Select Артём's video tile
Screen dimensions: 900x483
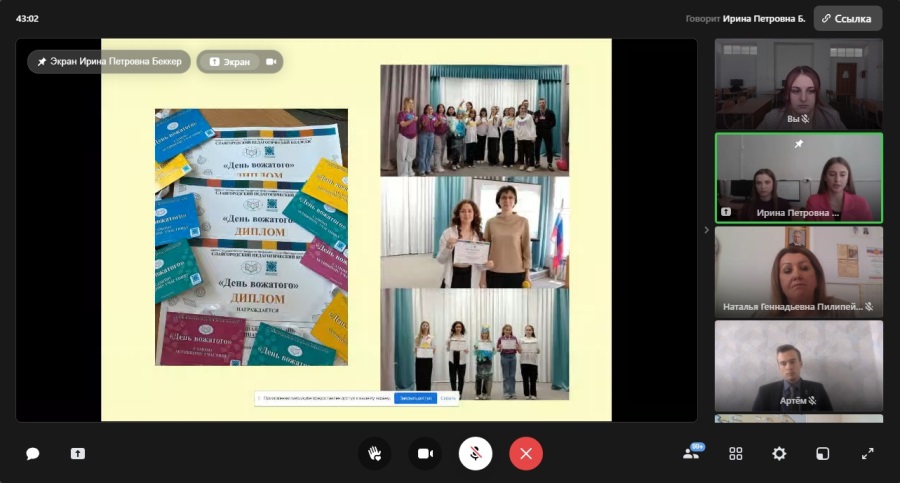[x=798, y=365]
